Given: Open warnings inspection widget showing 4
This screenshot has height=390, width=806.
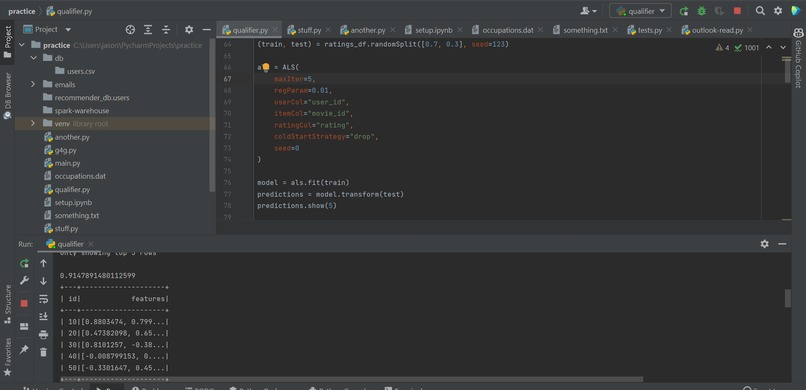Looking at the screenshot, I should click(722, 48).
